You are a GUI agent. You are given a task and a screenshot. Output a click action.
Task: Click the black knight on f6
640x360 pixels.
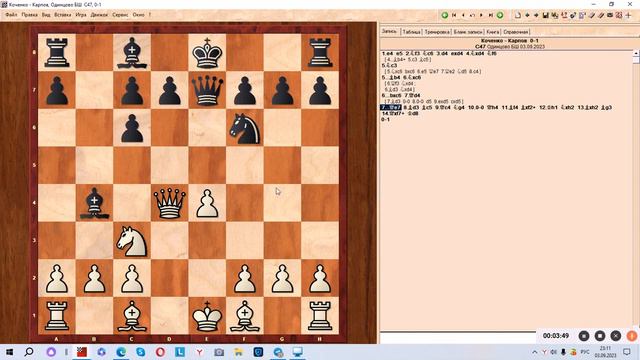(244, 128)
